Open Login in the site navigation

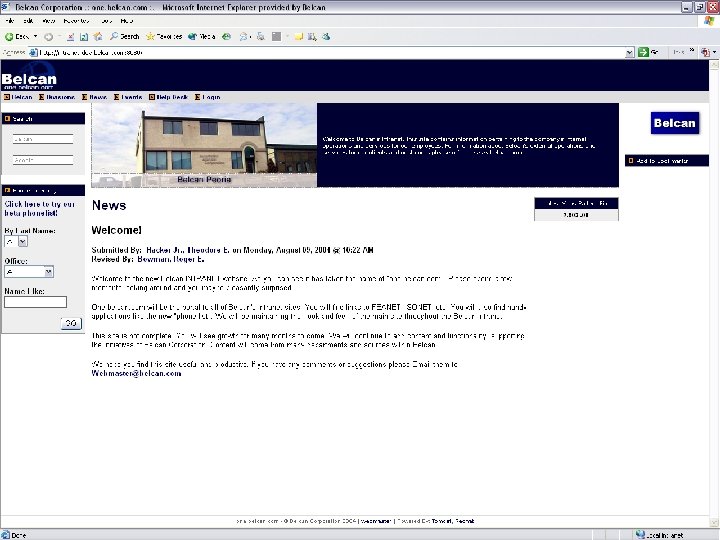(x=211, y=97)
